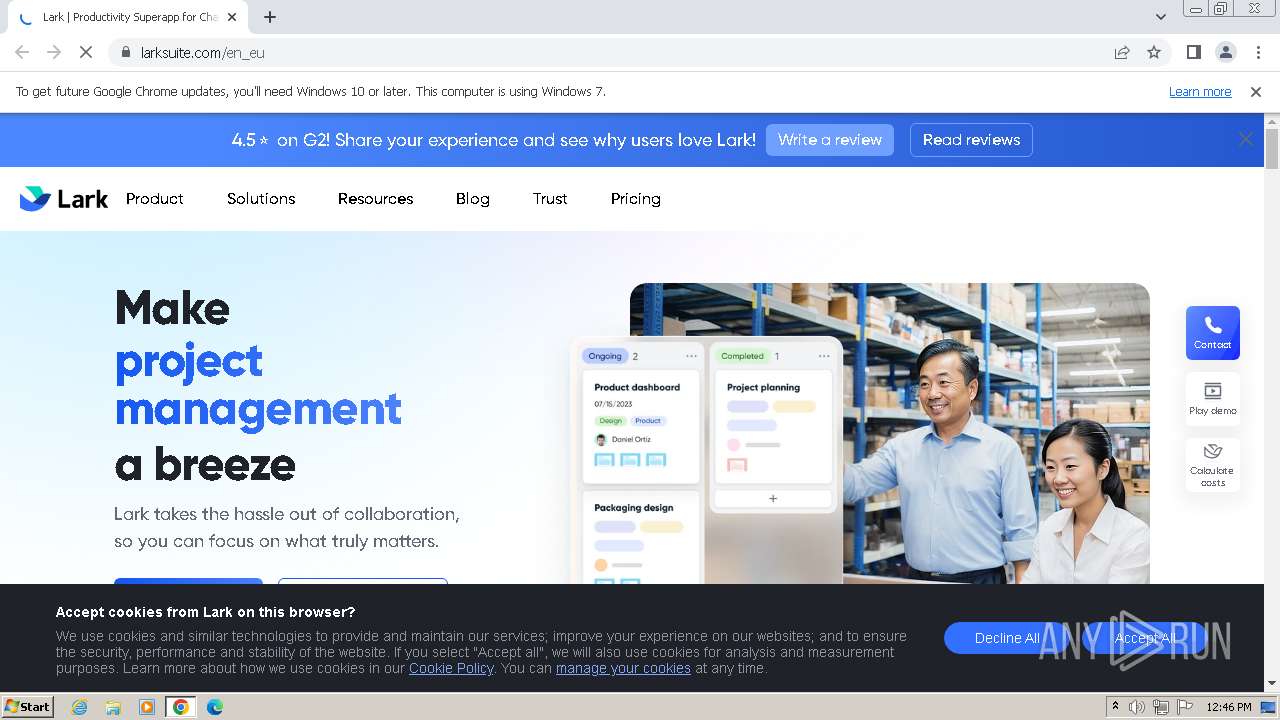Image resolution: width=1280 pixels, height=720 pixels.
Task: Click the Ongoing status label
Action: click(x=605, y=356)
